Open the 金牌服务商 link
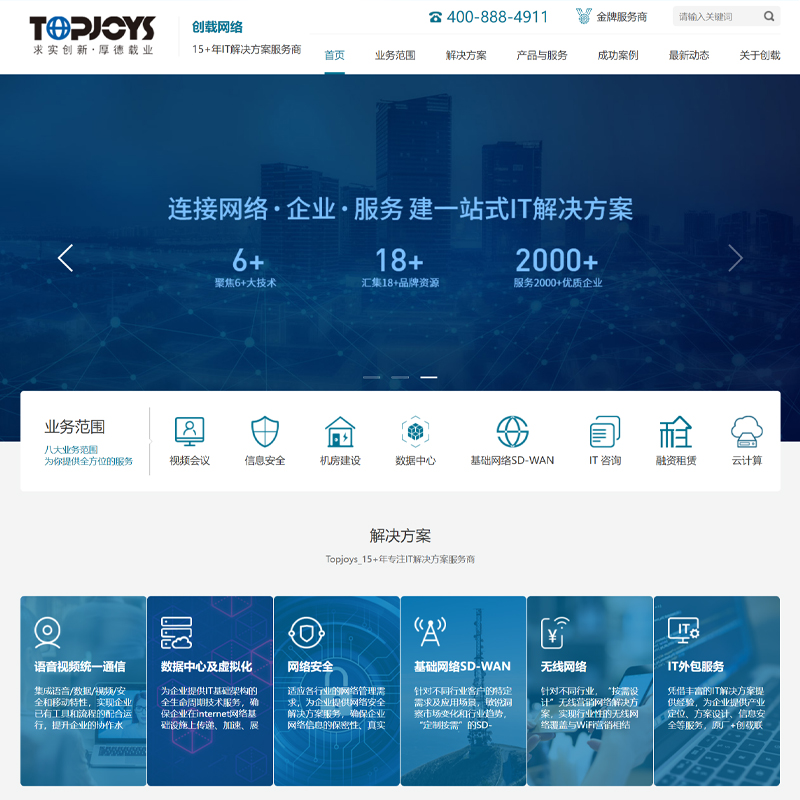 [x=611, y=17]
